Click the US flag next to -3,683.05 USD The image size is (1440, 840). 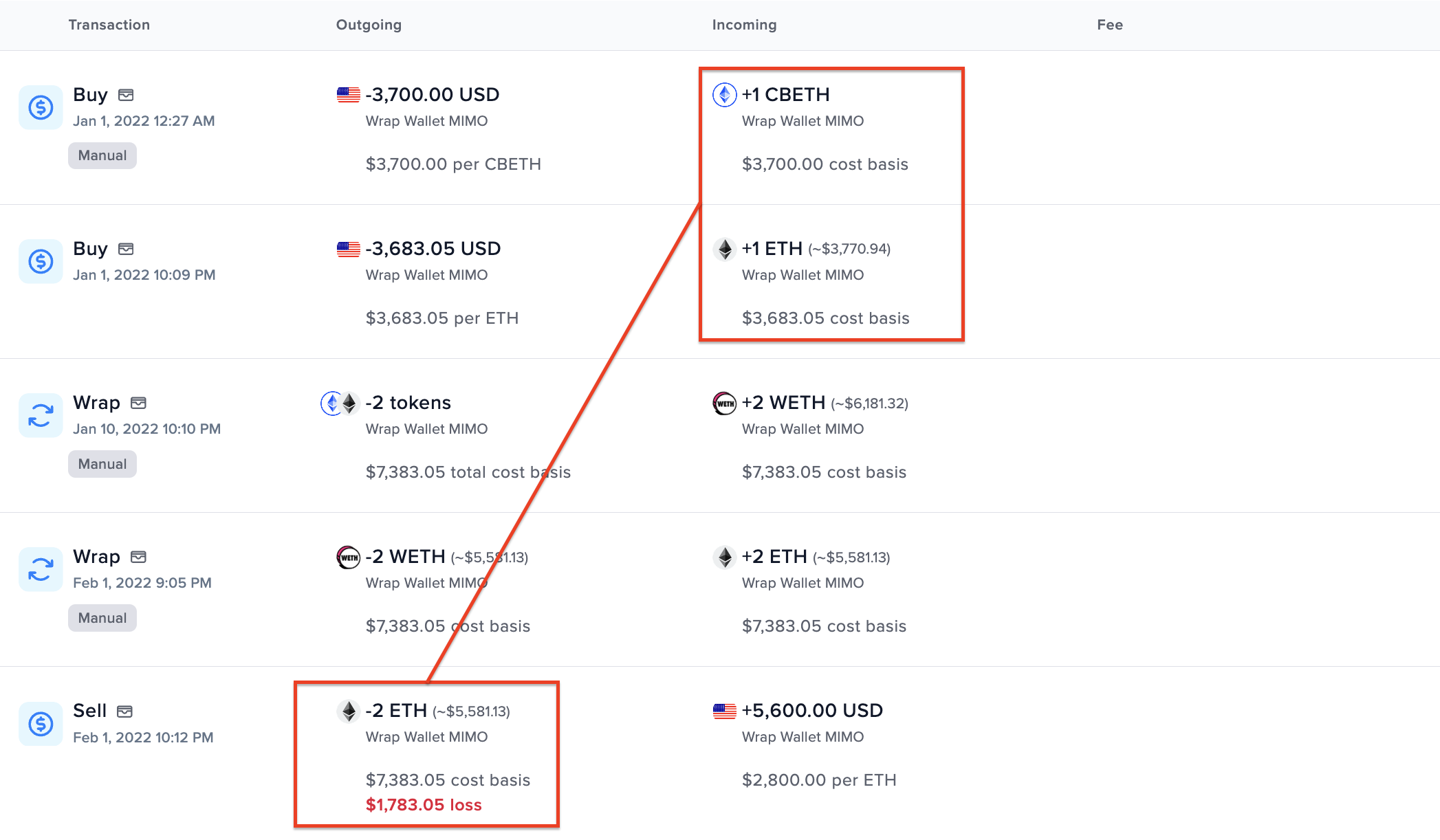point(349,249)
